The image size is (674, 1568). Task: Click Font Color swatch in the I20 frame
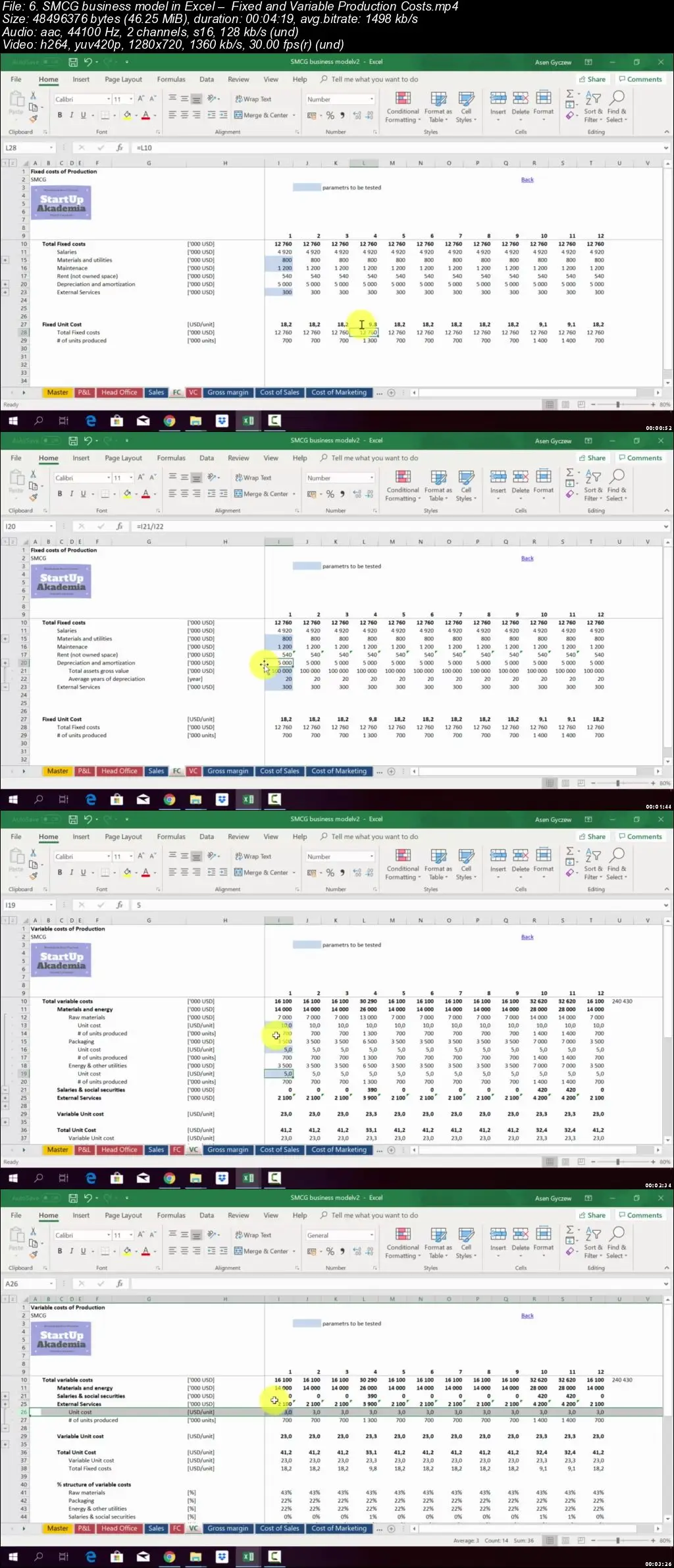145,494
